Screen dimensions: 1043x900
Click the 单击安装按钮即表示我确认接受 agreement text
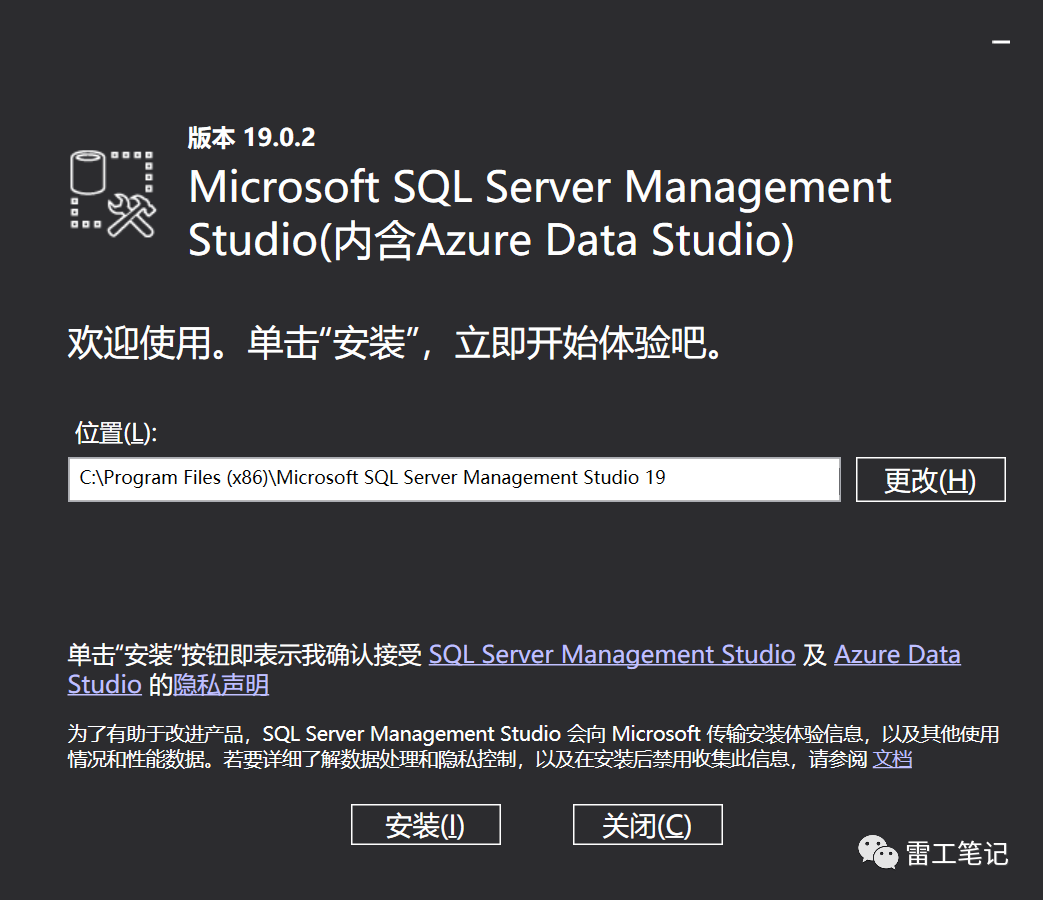(246, 655)
